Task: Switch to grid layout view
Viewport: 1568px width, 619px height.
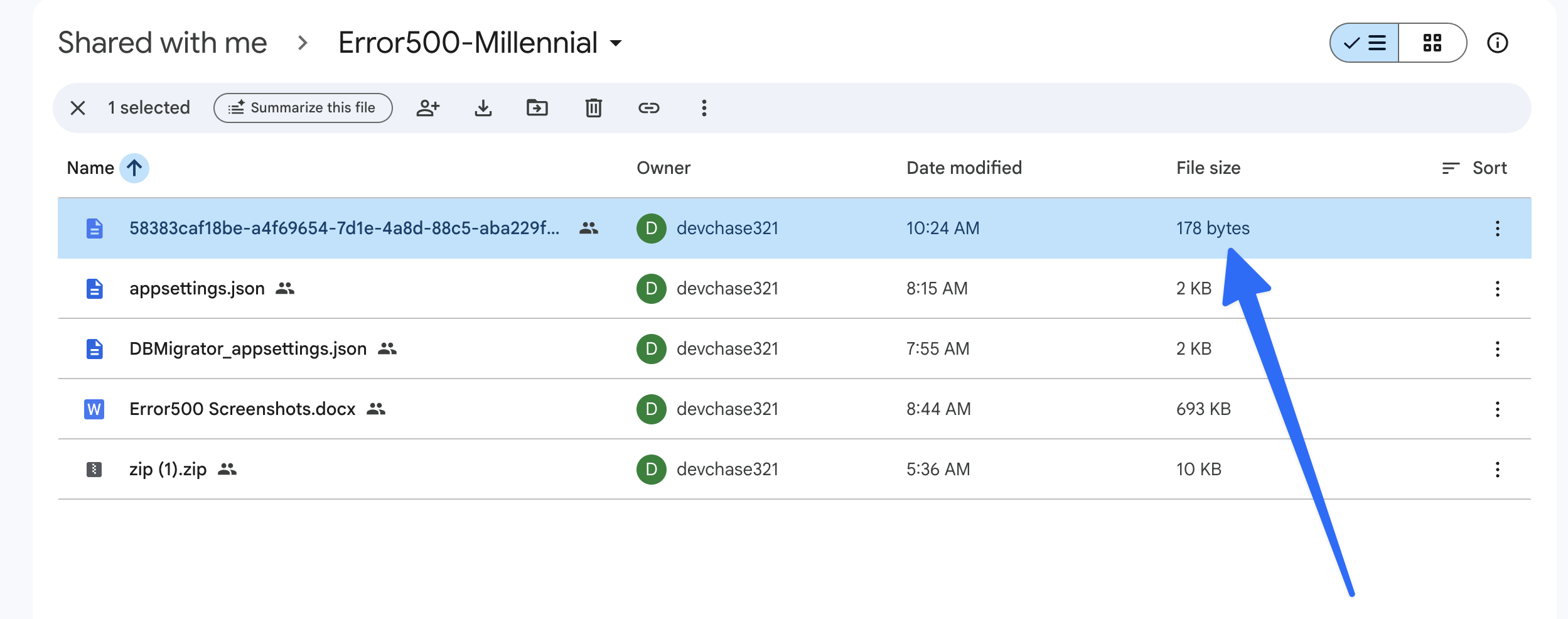Action: point(1432,43)
